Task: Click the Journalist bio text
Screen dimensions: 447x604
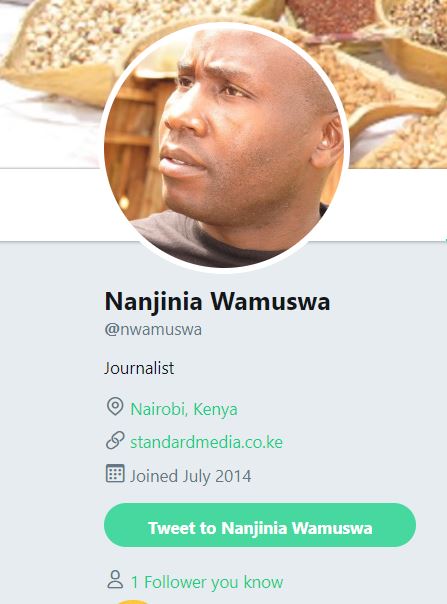Action: (x=139, y=368)
